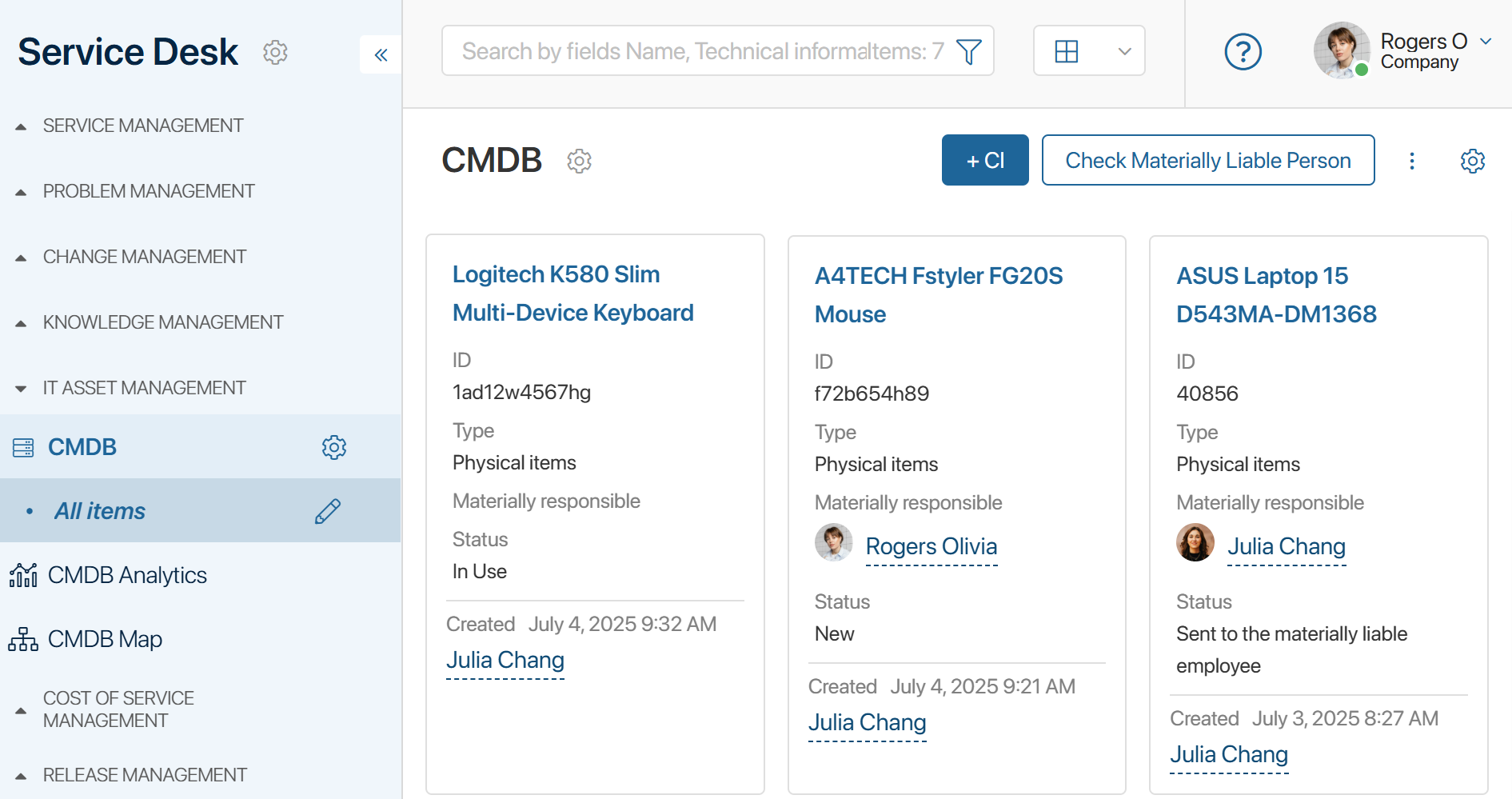Open Service Desk settings gear
Image resolution: width=1512 pixels, height=799 pixels.
pyautogui.click(x=275, y=53)
